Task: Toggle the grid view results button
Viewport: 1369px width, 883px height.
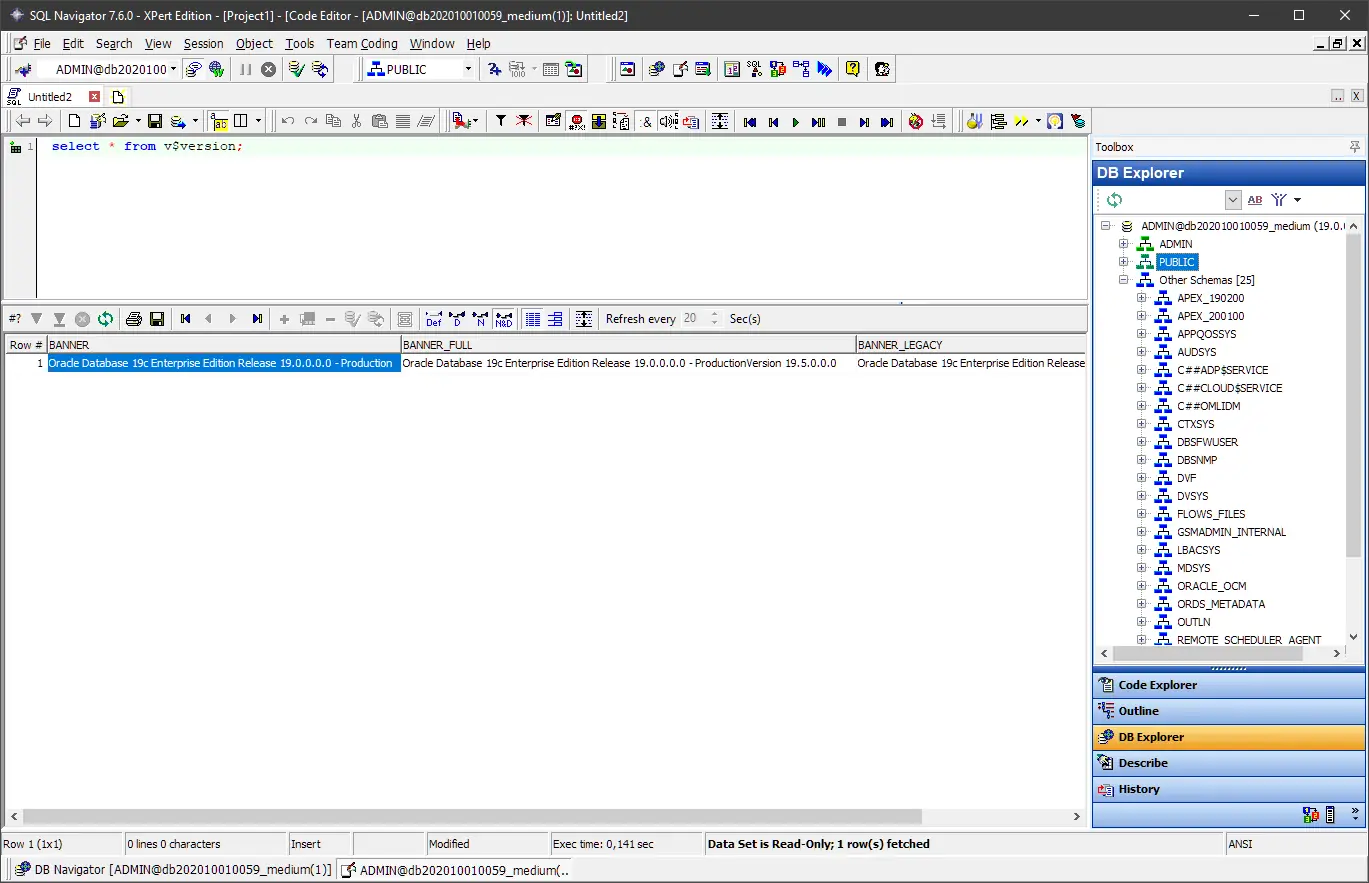Action: (532, 319)
